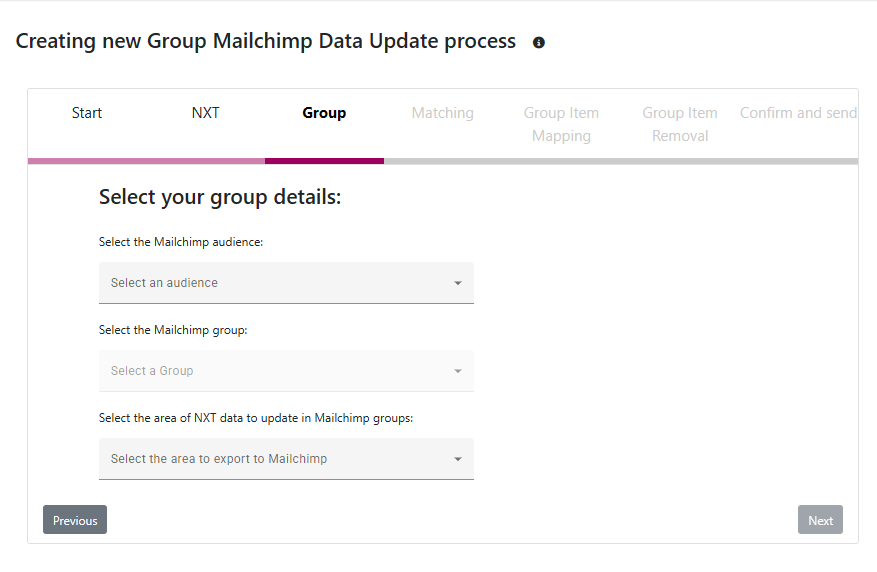Go to the Start step

tap(87, 113)
